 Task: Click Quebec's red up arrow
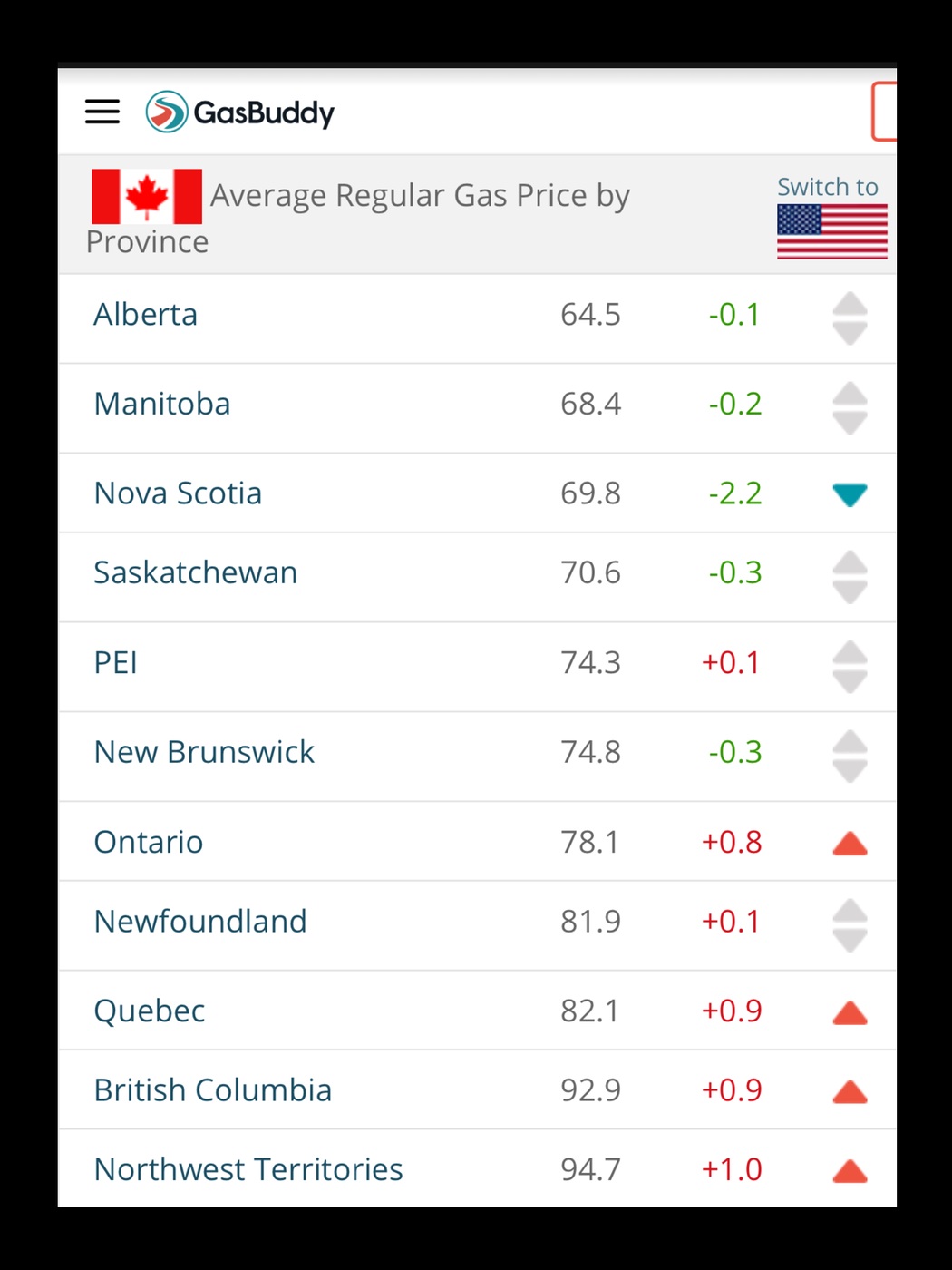850,1012
